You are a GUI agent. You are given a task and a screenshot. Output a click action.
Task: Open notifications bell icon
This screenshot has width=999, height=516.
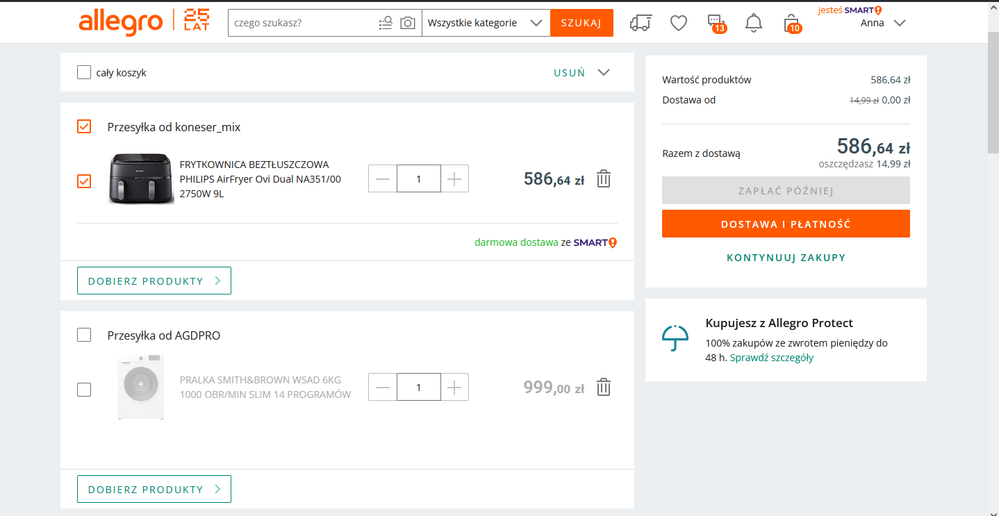point(754,24)
